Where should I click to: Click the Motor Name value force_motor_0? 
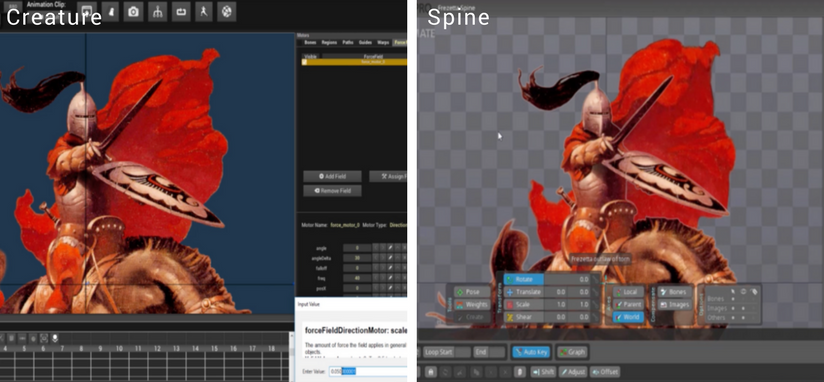click(x=345, y=225)
